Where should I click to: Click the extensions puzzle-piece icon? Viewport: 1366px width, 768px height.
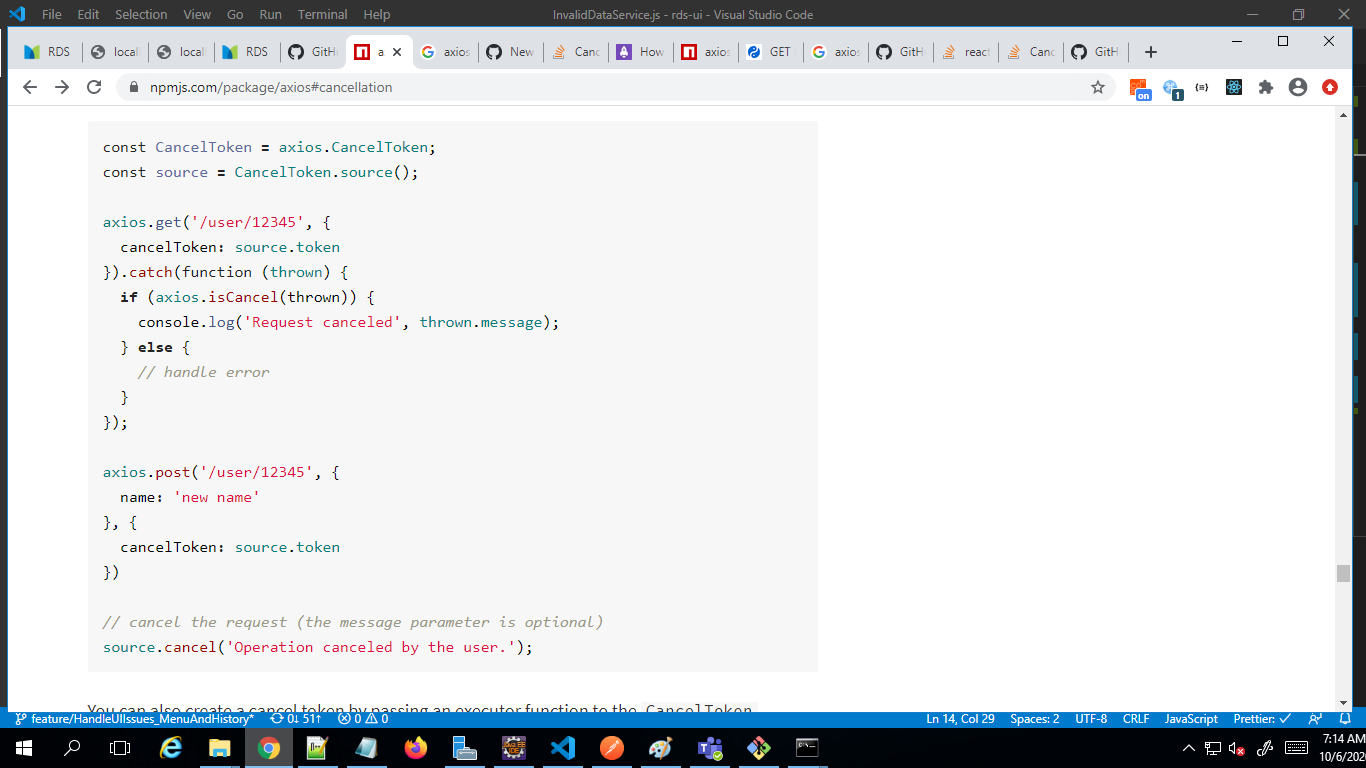point(1266,87)
